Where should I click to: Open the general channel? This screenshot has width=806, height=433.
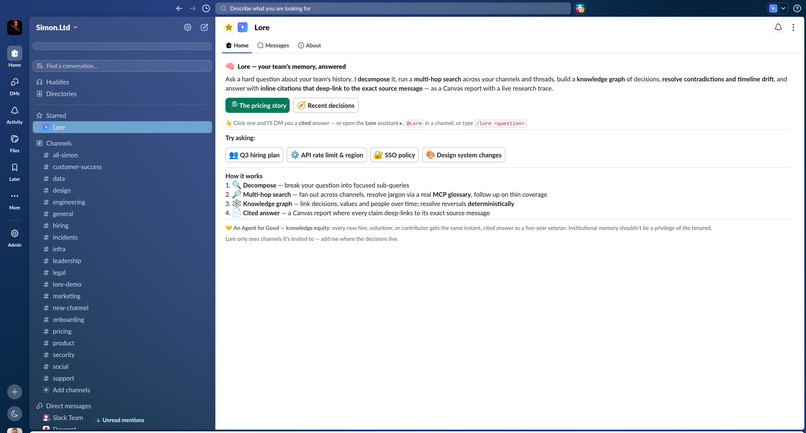(122, 214)
